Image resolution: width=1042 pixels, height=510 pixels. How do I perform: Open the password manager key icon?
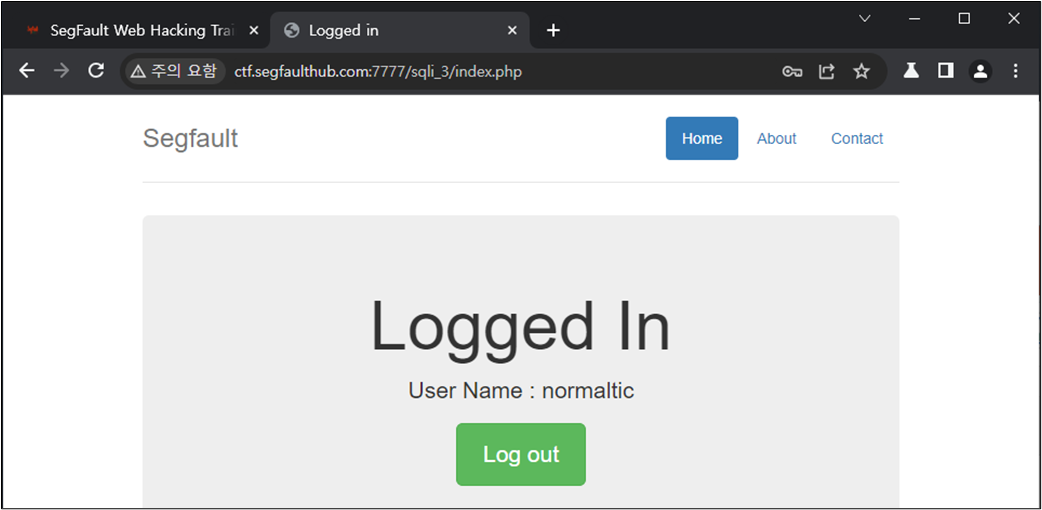791,72
